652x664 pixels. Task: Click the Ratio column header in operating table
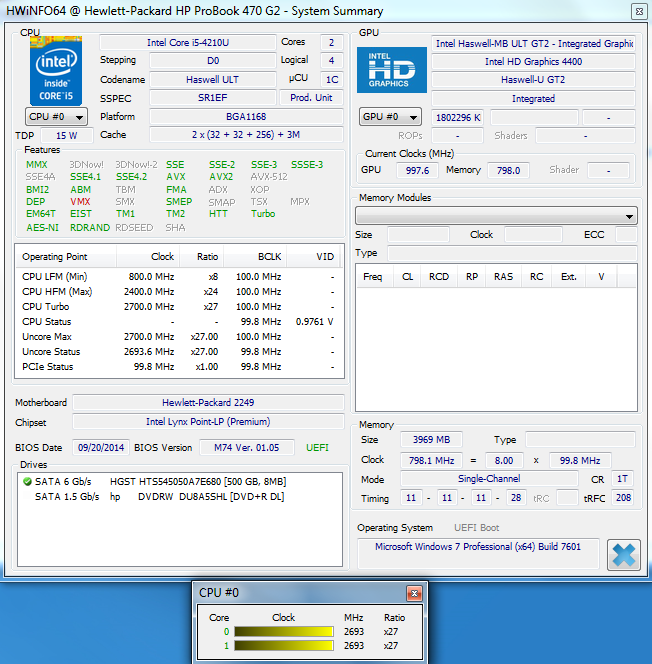tap(202, 257)
